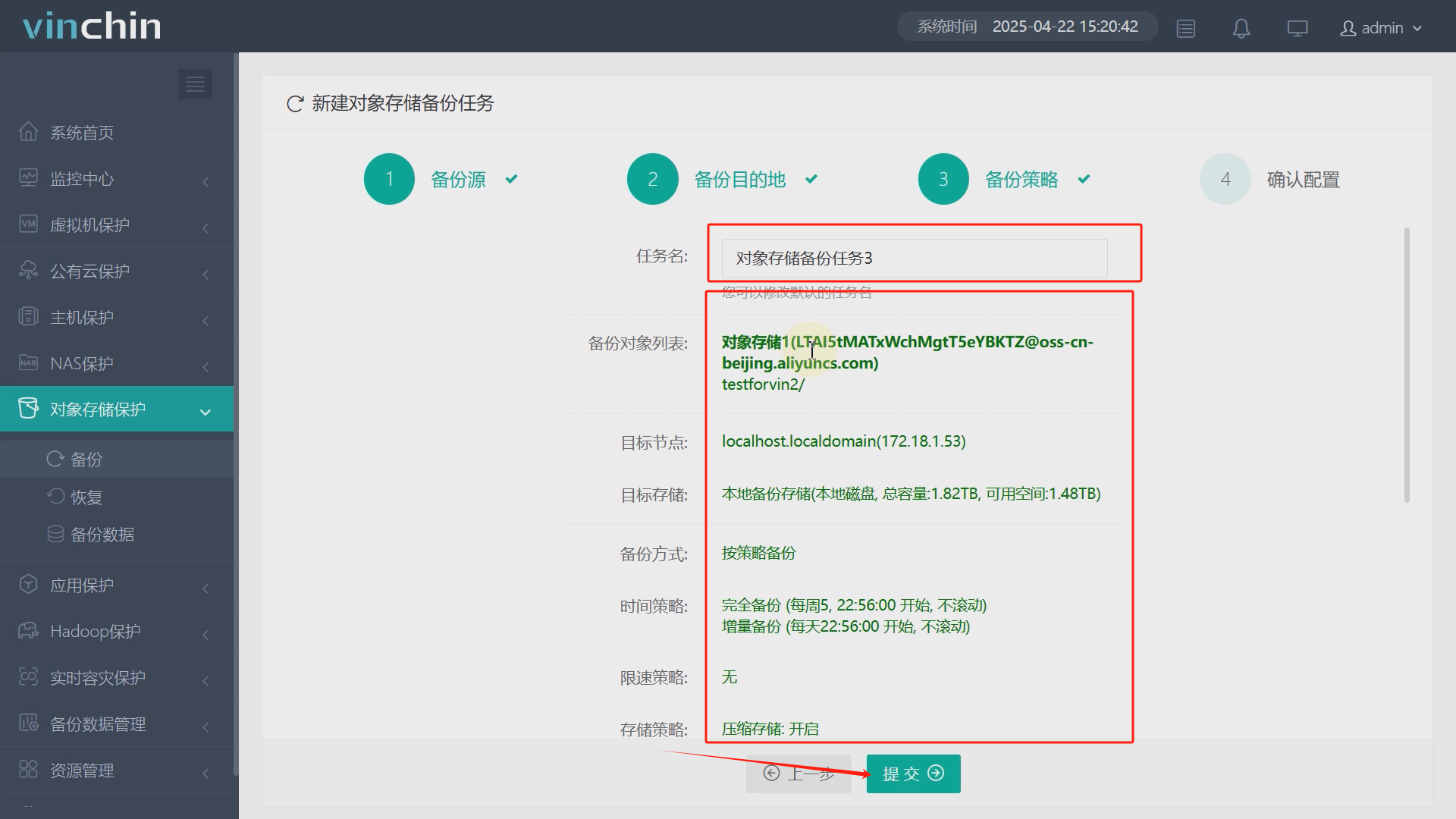Click the refresh icon beside 新建对象存储备份任务

tap(295, 104)
